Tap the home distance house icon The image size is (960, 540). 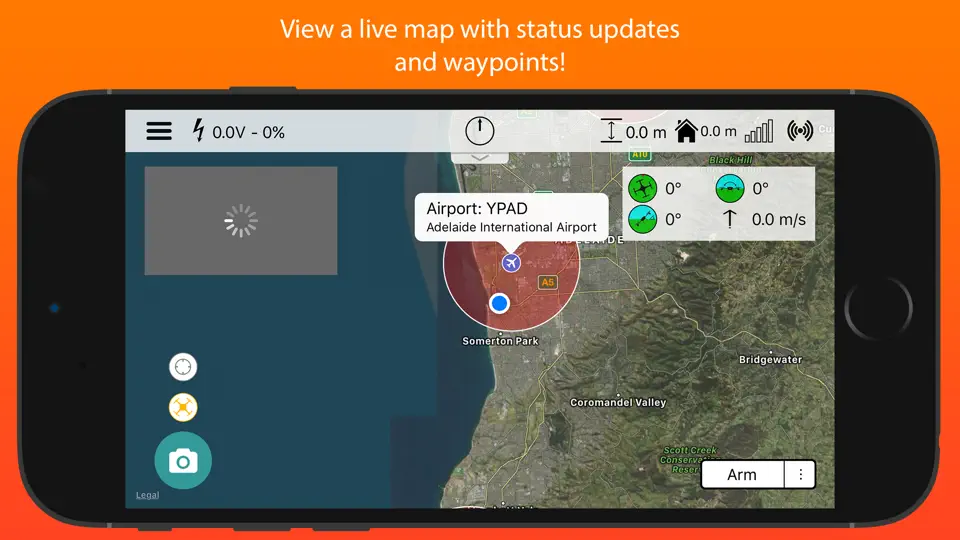[x=686, y=131]
